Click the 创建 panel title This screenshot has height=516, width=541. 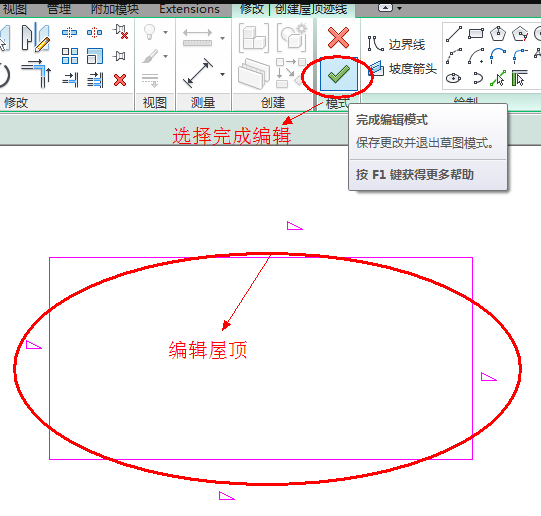[273, 102]
